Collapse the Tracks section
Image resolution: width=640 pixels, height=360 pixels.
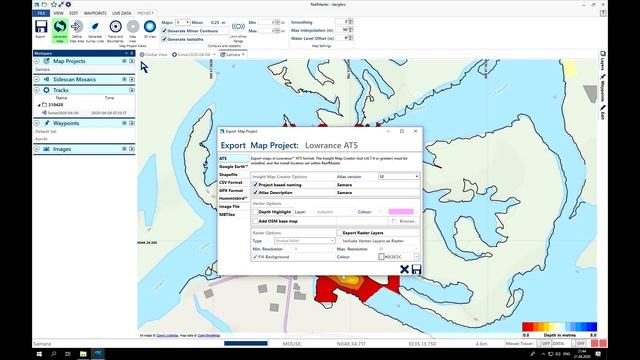[37, 90]
